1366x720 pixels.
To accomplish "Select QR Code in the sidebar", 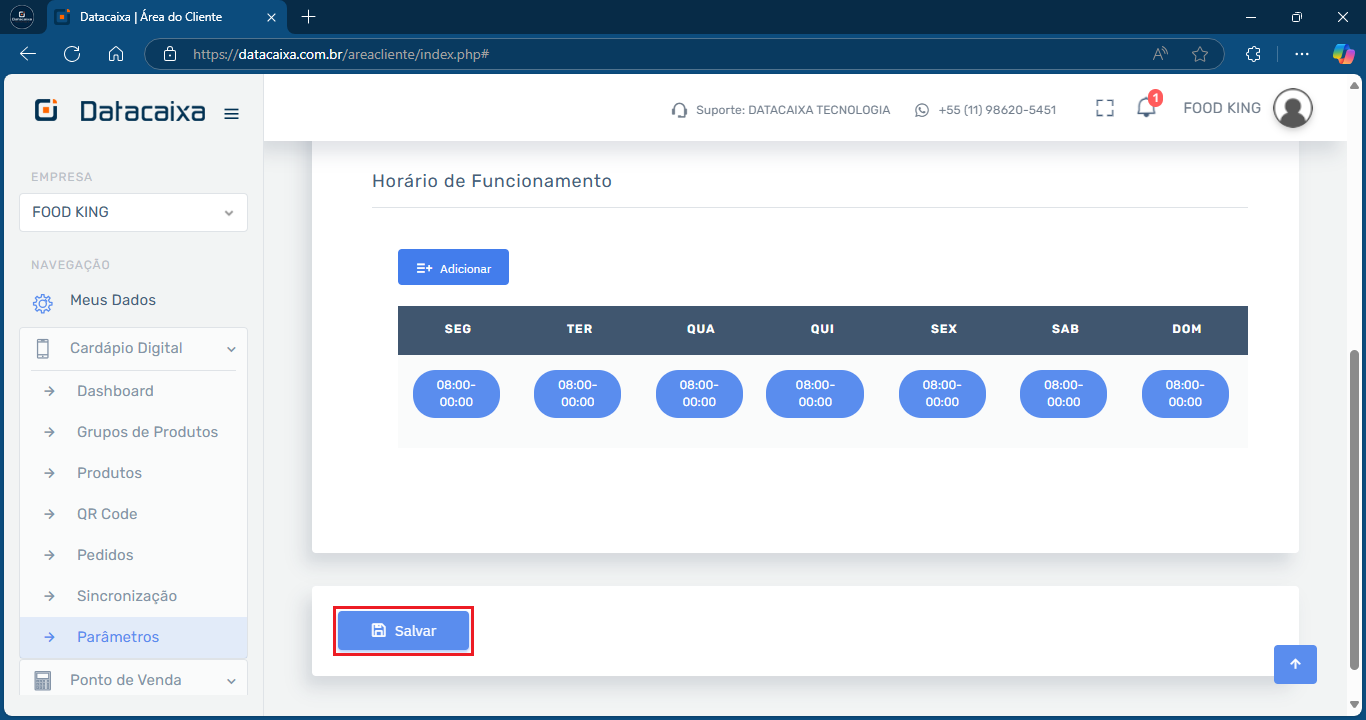I will click(107, 514).
